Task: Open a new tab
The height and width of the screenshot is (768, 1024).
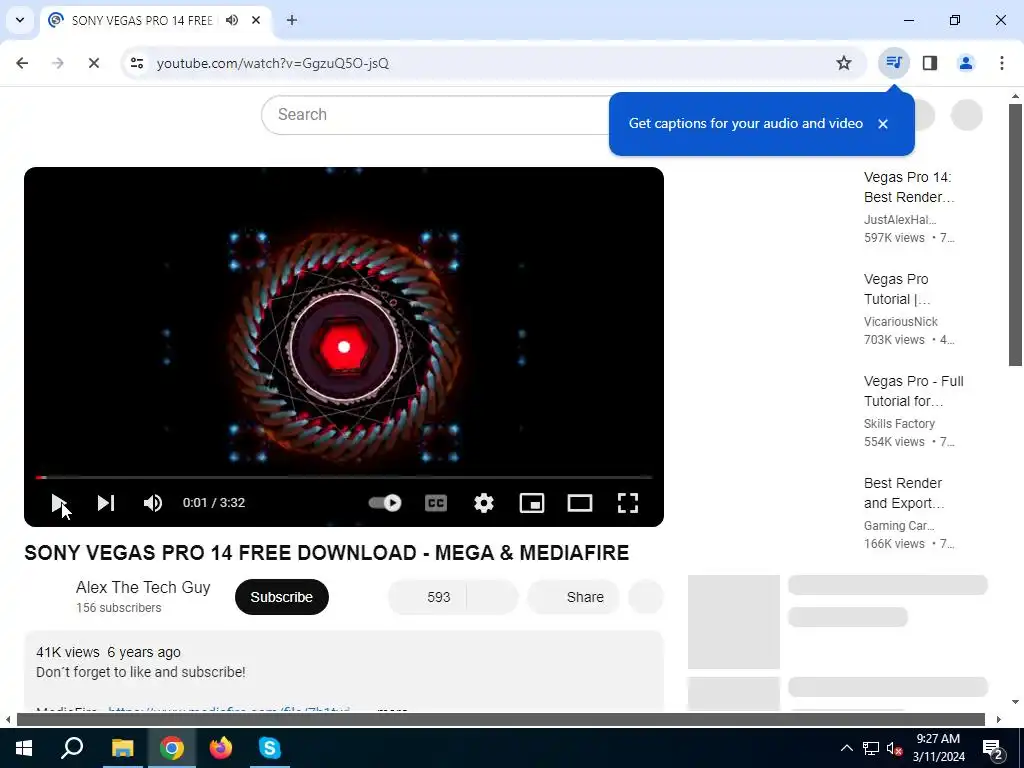Action: click(x=292, y=20)
